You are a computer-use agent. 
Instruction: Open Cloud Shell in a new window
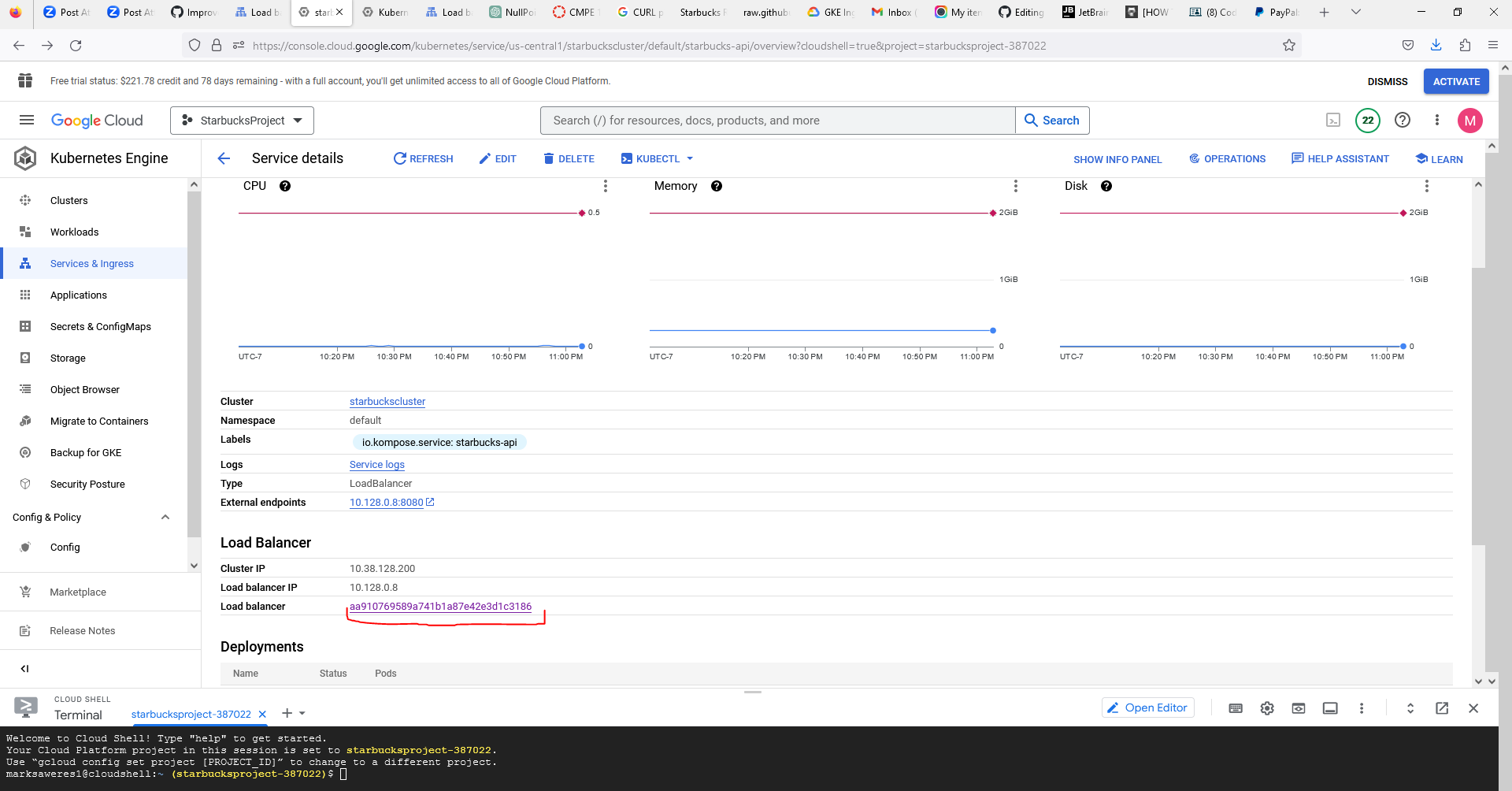[1442, 707]
